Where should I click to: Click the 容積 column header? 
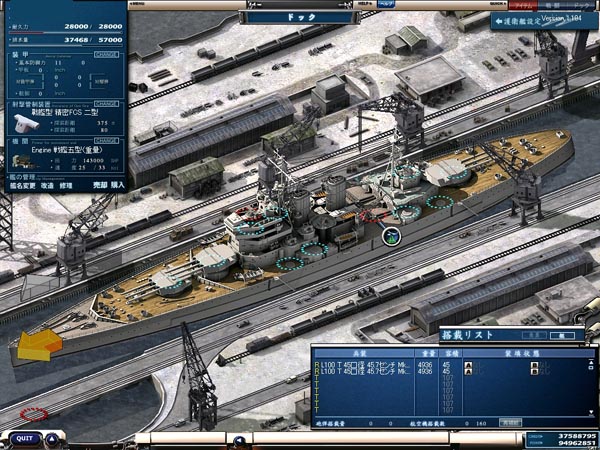(x=449, y=353)
